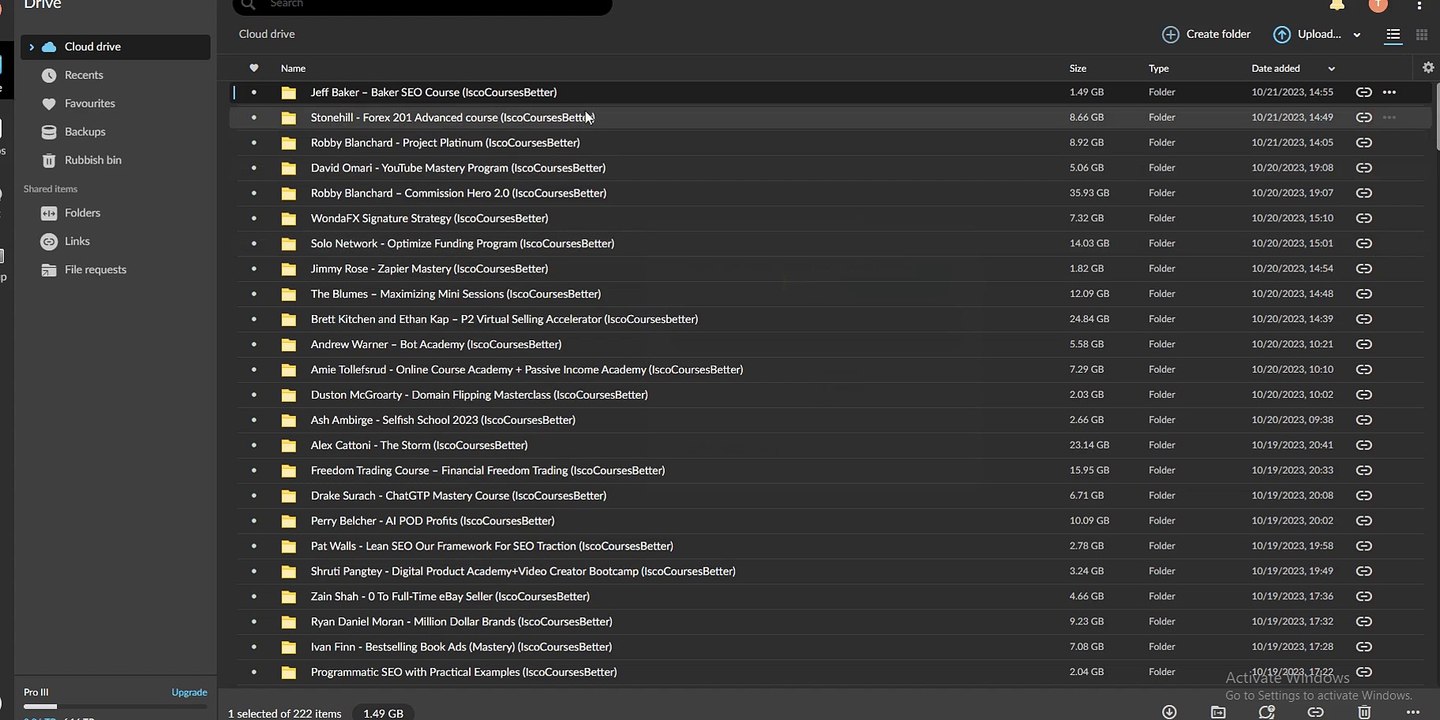The image size is (1440, 720).
Task: Open more options for Jeff Baker row
Action: pos(1389,92)
